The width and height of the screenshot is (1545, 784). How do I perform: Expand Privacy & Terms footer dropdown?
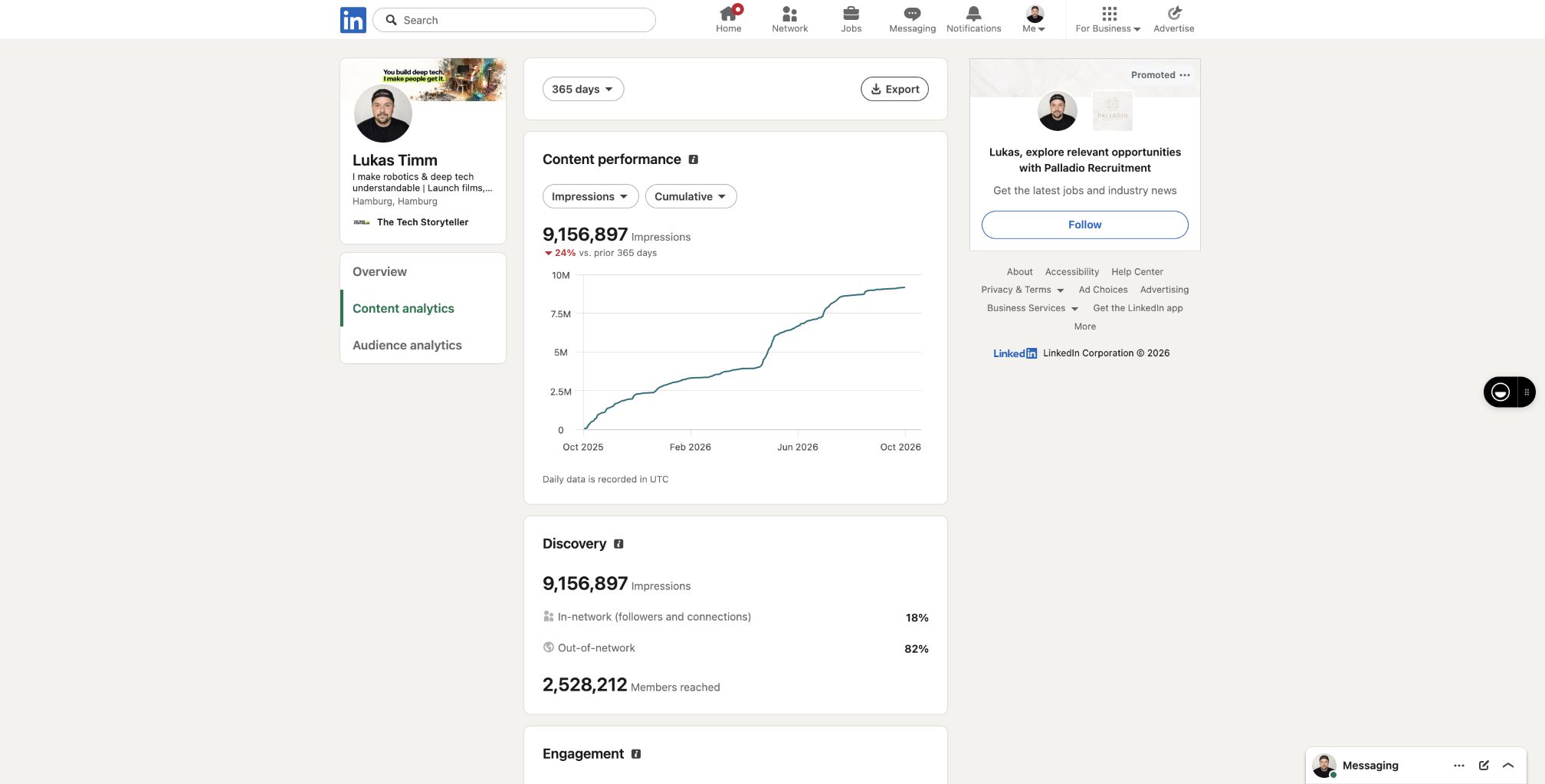(1022, 290)
